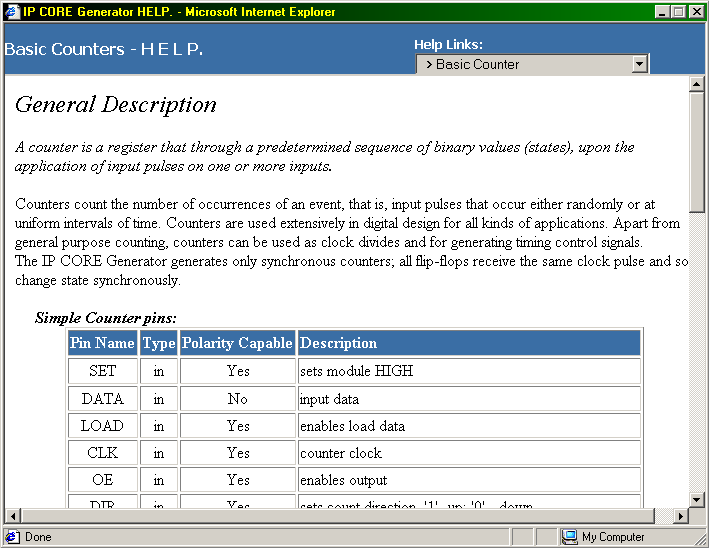Click the 'in' type cell in LOAD row

click(159, 426)
